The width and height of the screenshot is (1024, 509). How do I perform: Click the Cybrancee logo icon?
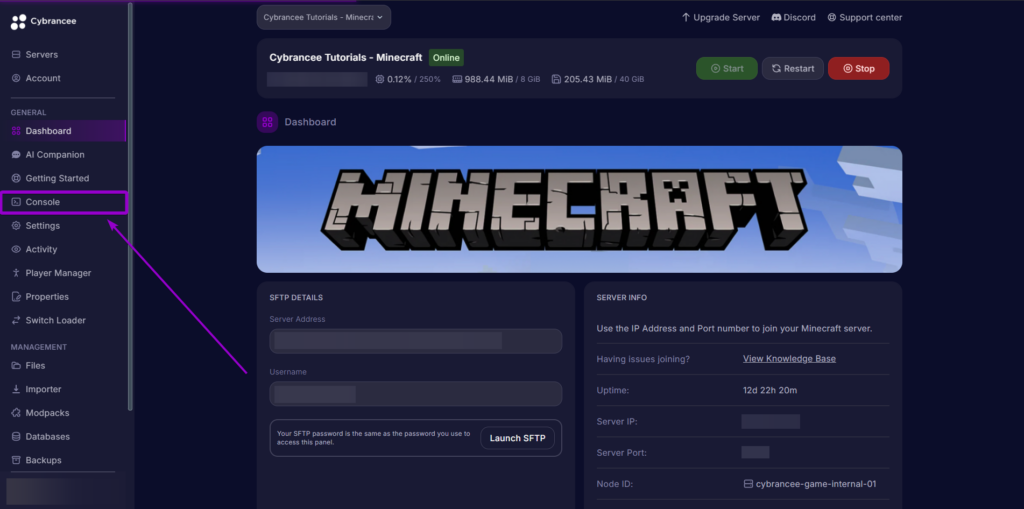[x=18, y=22]
